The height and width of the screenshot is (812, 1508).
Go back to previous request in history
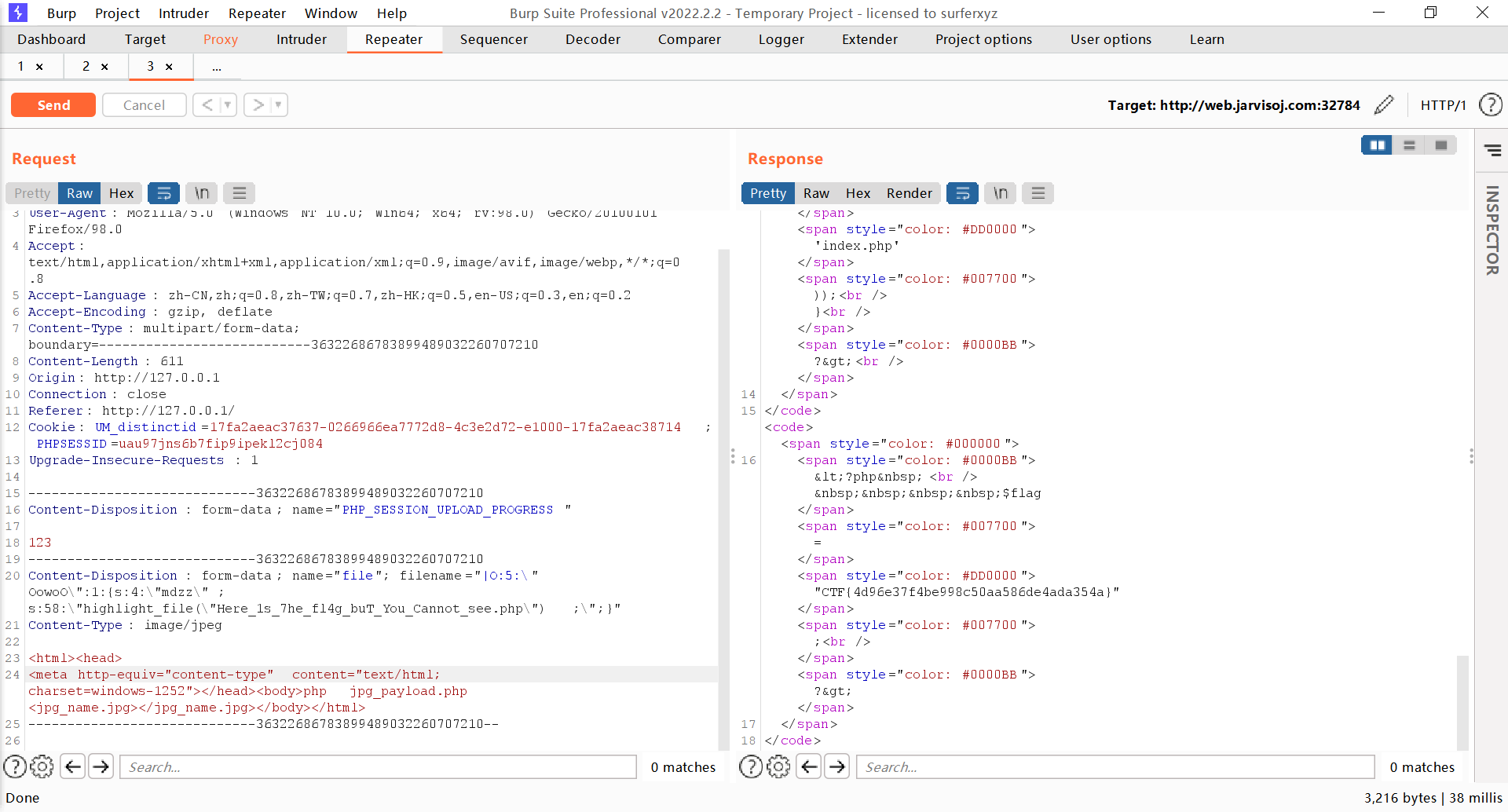pyautogui.click(x=207, y=104)
